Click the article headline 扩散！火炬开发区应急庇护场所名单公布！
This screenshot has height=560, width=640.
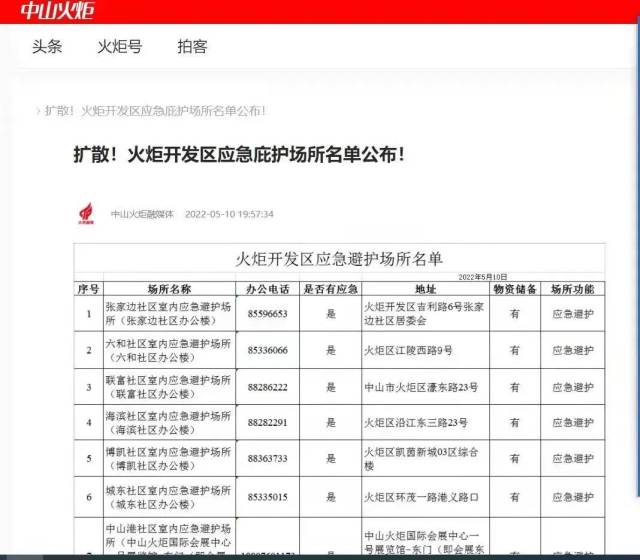pyautogui.click(x=239, y=155)
